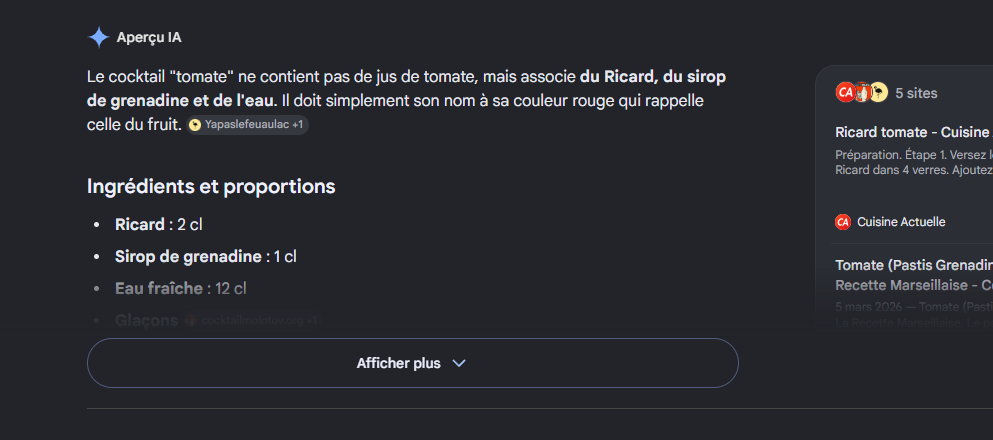The image size is (993, 440).
Task: Click the blue Aperçu IA sparkle icon
Action: click(98, 38)
